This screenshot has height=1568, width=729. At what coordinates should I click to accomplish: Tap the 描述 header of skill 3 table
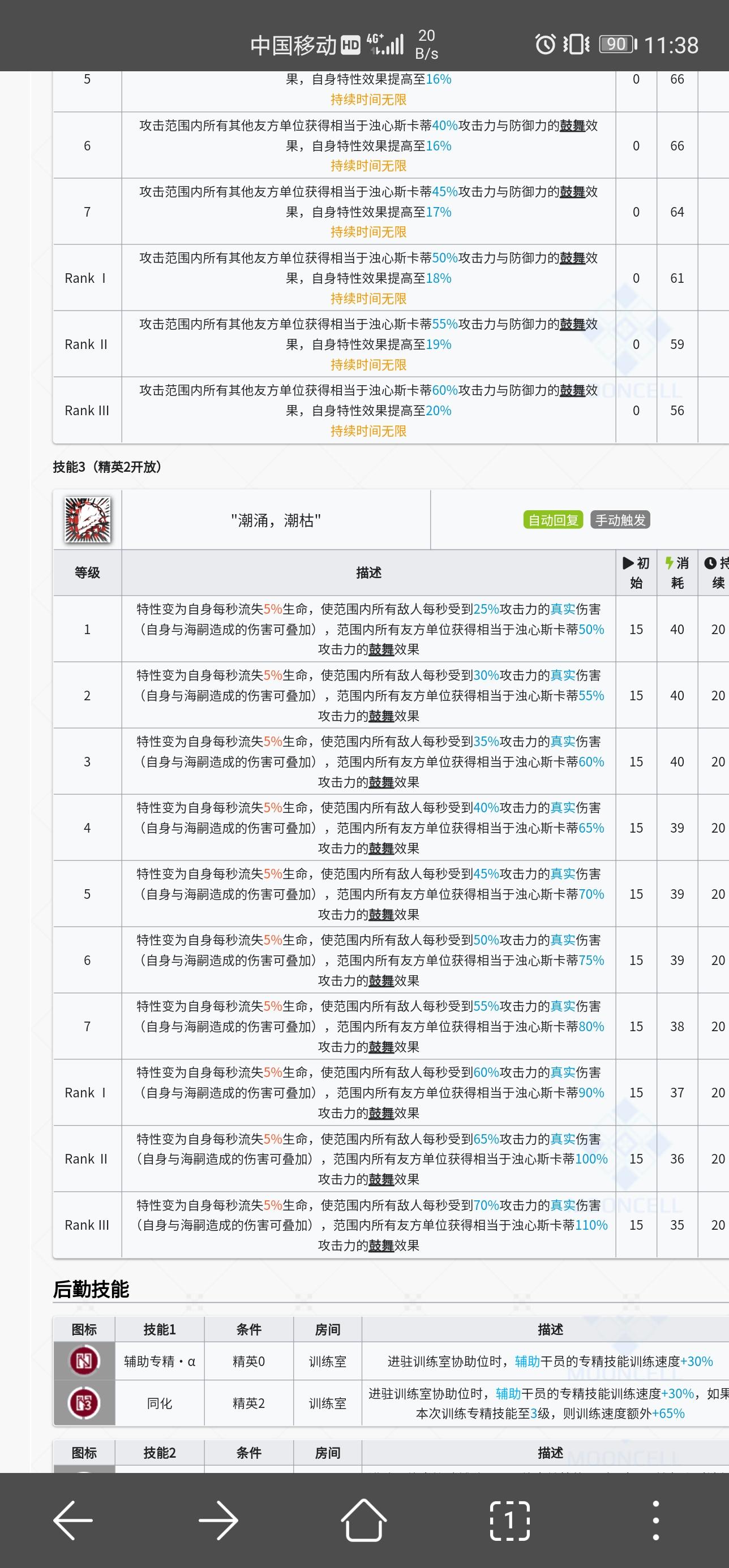pyautogui.click(x=368, y=573)
